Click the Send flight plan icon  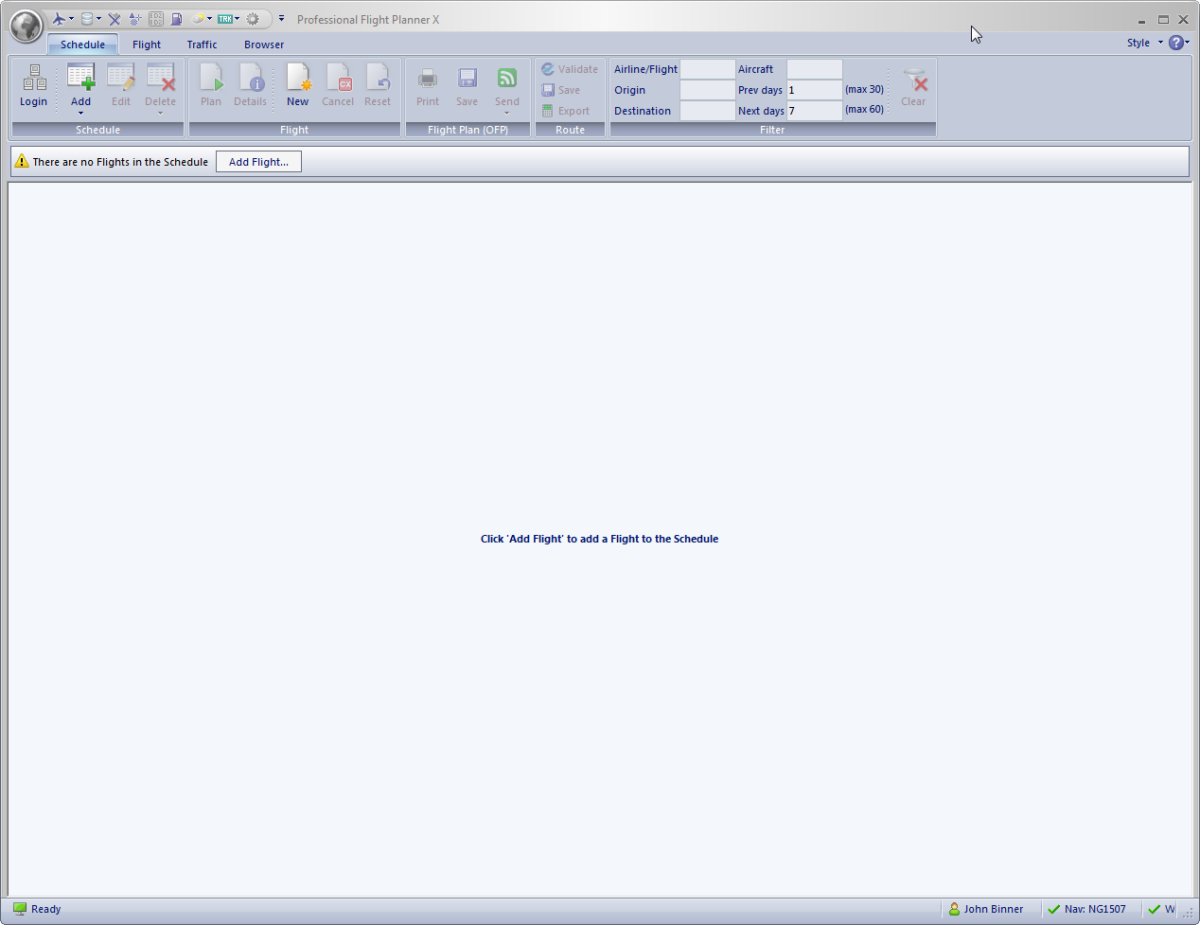(507, 85)
